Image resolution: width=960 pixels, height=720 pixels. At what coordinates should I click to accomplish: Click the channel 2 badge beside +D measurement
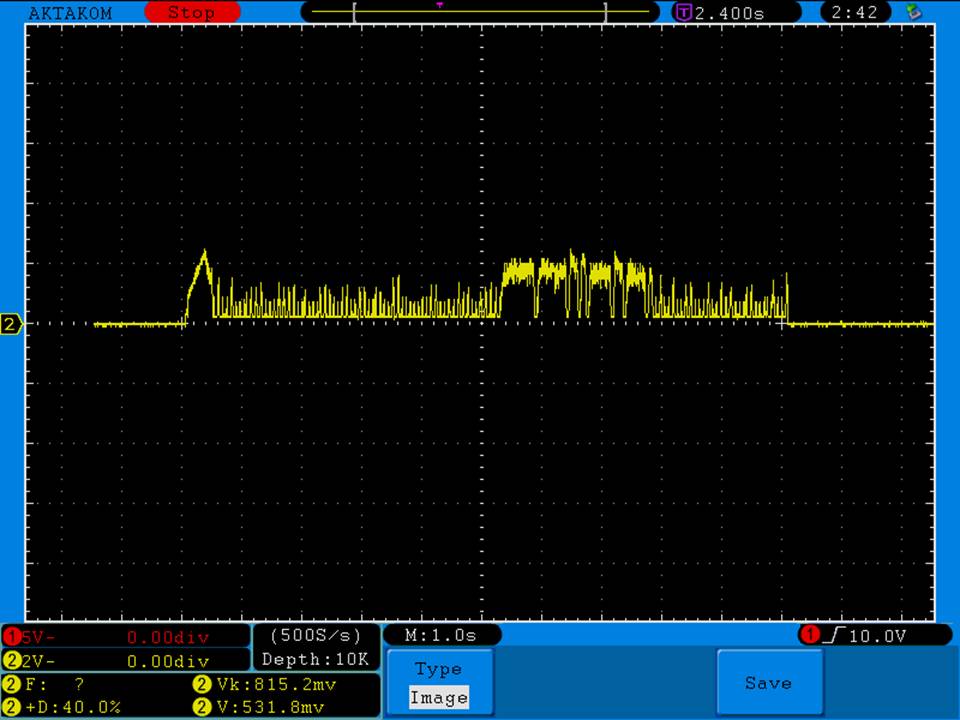pos(12,707)
